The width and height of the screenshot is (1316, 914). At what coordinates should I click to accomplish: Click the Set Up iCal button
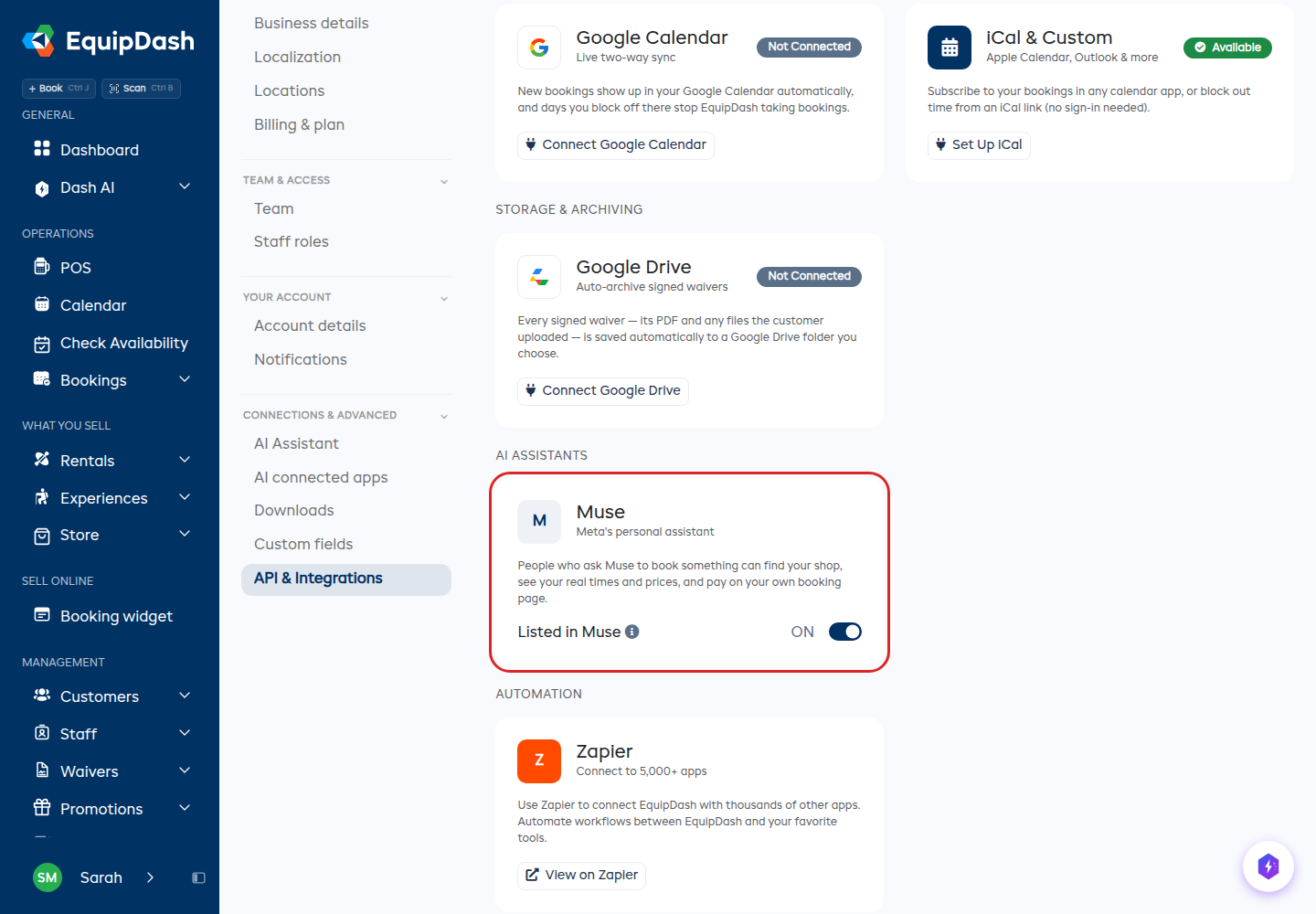click(x=979, y=145)
